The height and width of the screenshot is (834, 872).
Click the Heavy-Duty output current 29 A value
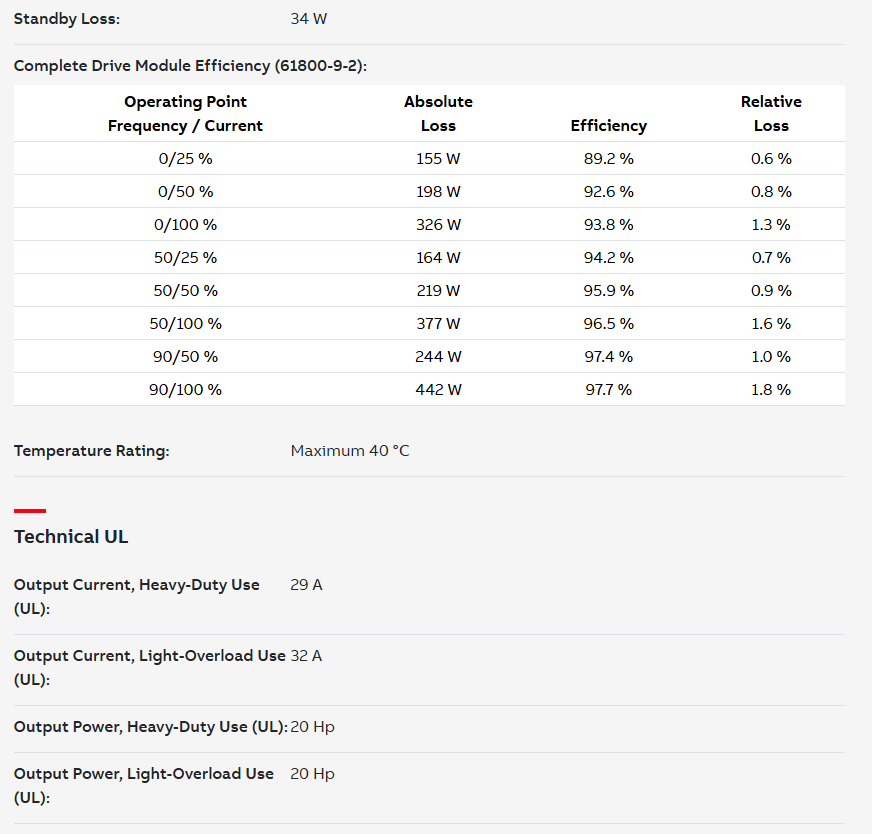[306, 585]
